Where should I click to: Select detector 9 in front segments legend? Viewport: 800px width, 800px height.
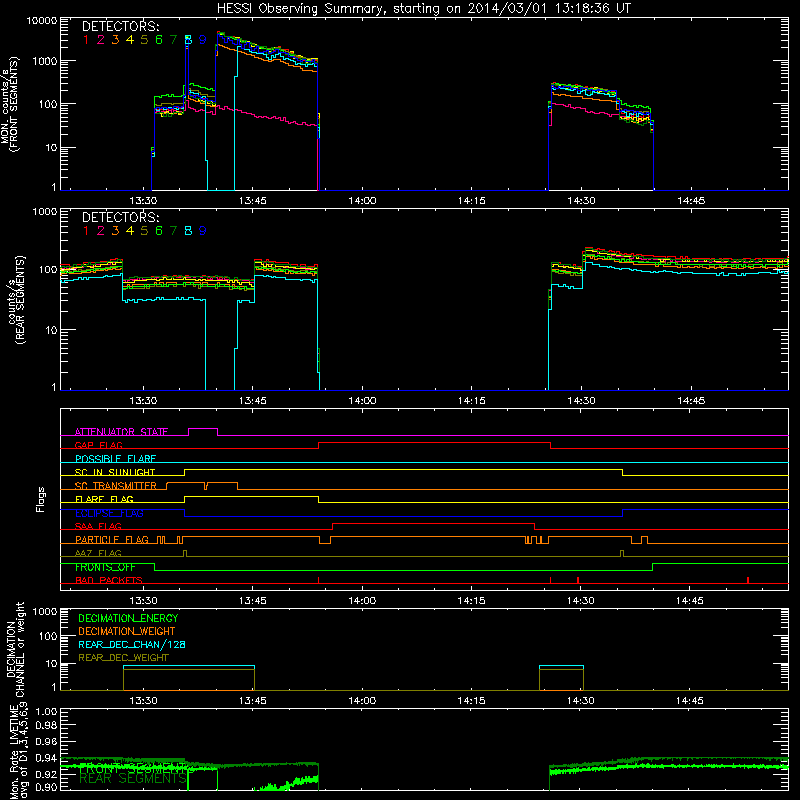(x=203, y=40)
